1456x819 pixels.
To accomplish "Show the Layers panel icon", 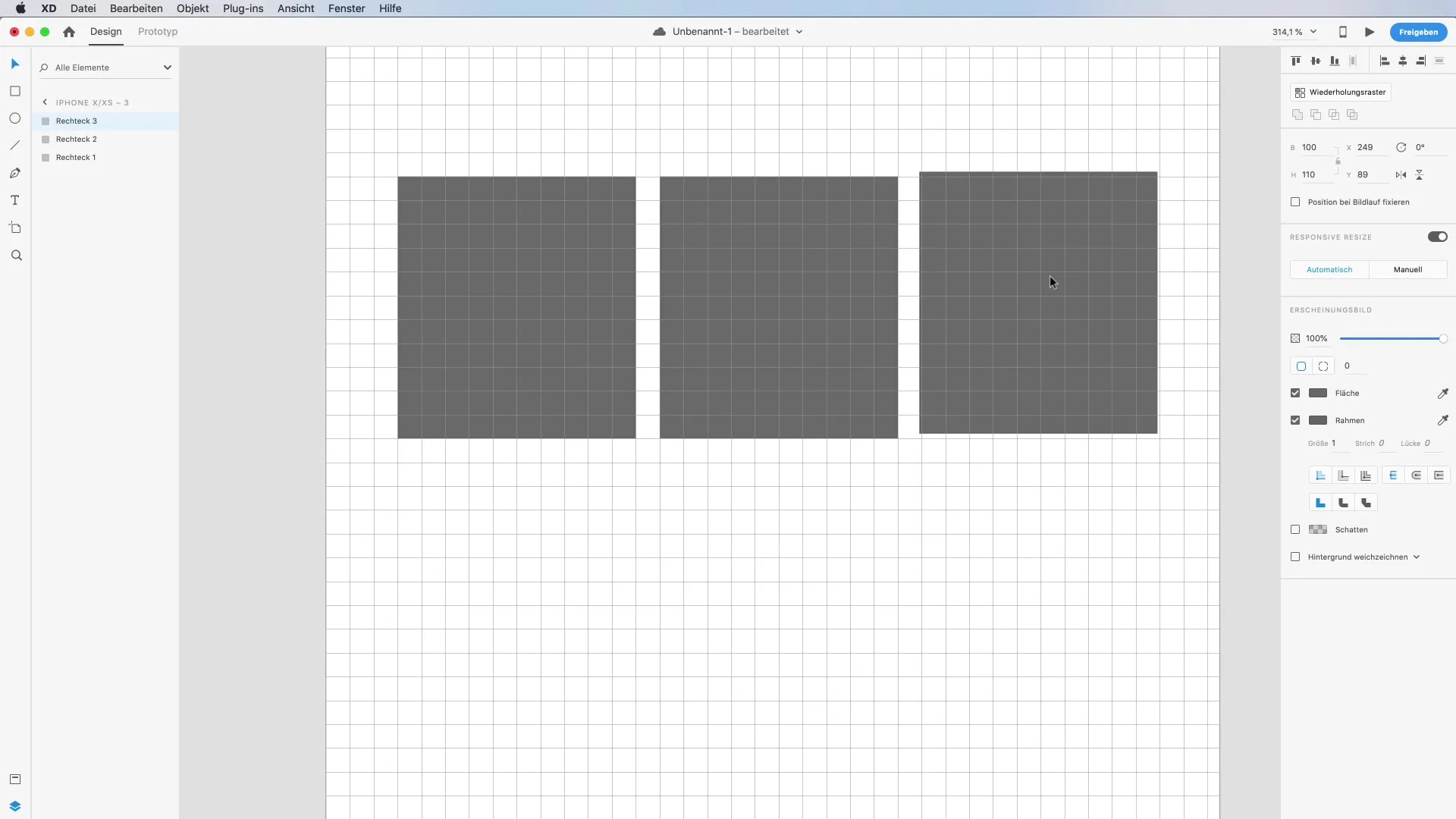I will coord(15,806).
